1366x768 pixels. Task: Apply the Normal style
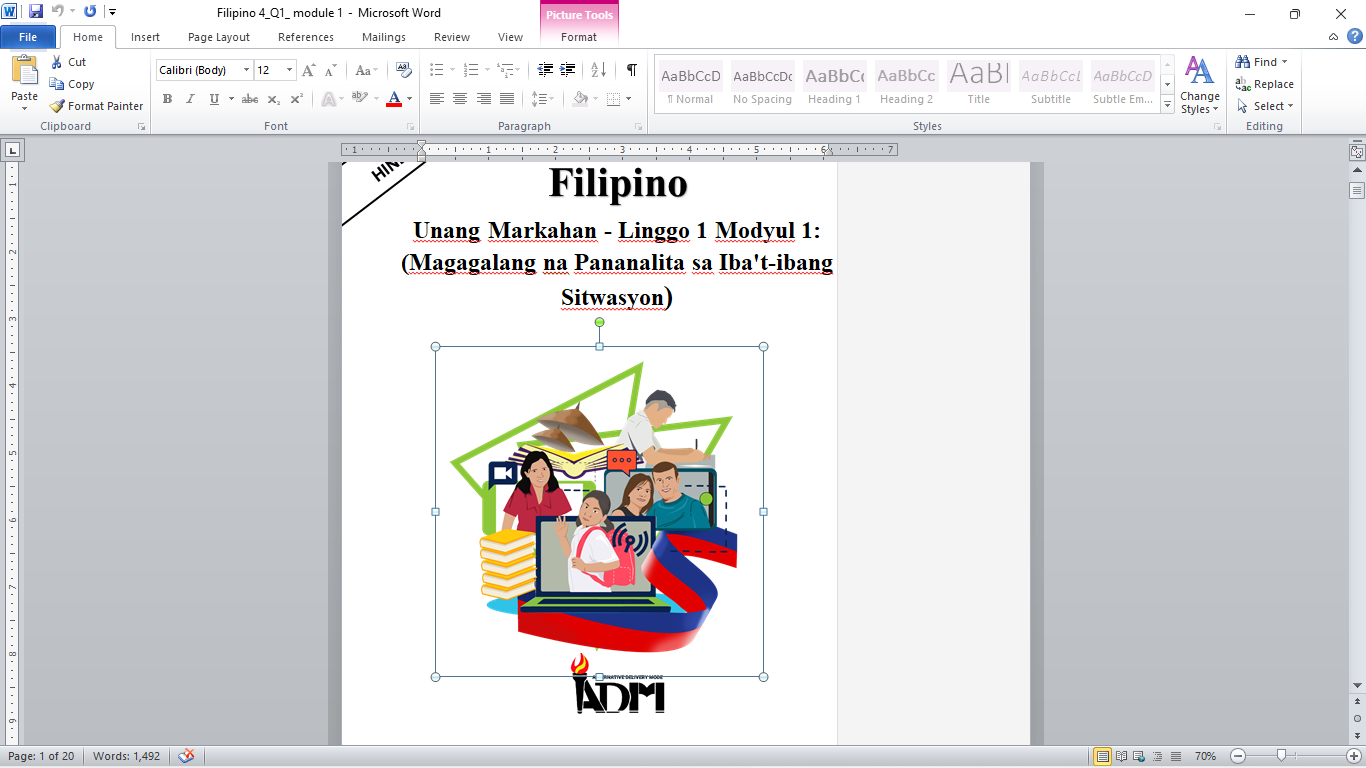coord(690,84)
